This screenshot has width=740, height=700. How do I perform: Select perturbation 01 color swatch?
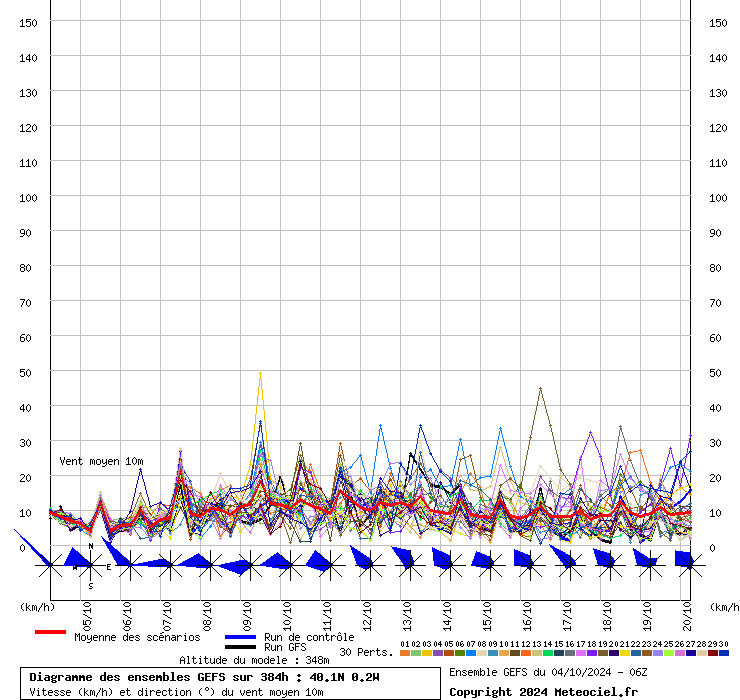[405, 653]
